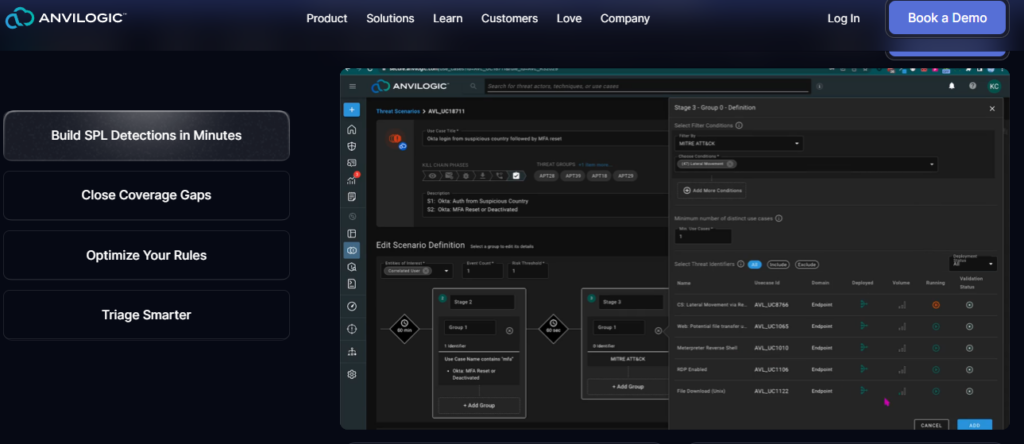Click the search magnifier icon

pos(473,86)
